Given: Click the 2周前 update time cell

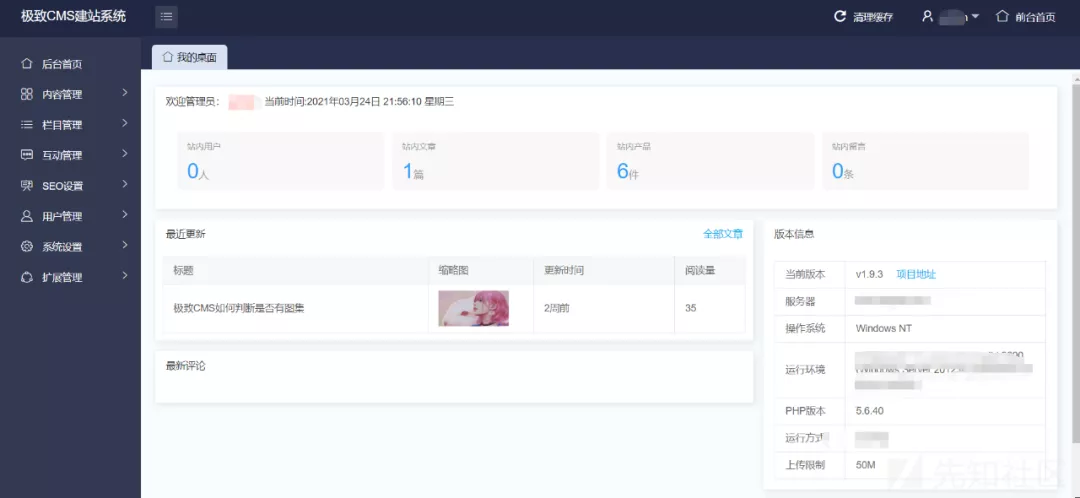Looking at the screenshot, I should [x=604, y=309].
